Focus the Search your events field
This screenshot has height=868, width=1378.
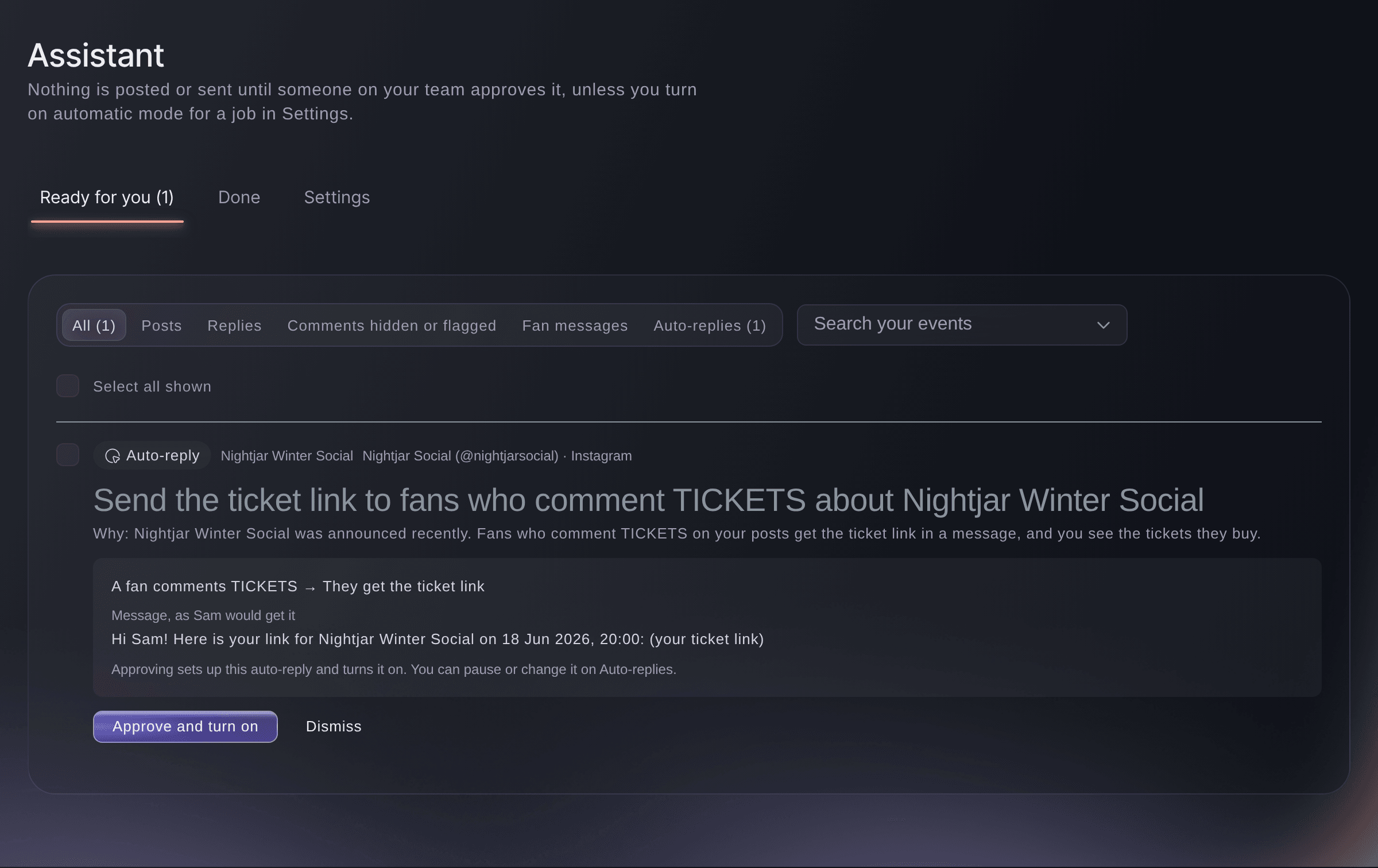pos(962,325)
